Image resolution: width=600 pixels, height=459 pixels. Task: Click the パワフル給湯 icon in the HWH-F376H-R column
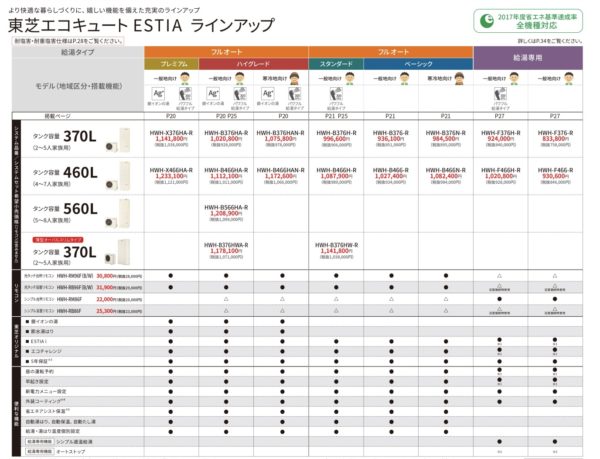point(500,94)
